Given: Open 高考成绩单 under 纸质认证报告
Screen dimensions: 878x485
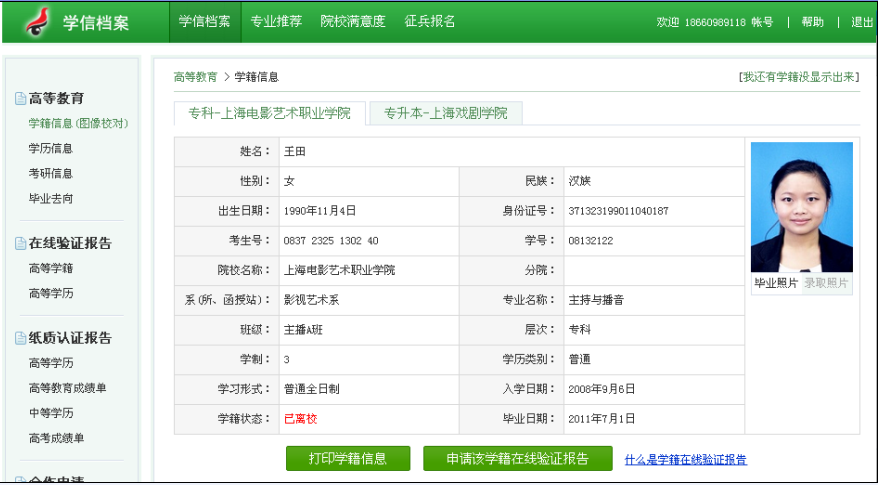Looking at the screenshot, I should [x=57, y=438].
